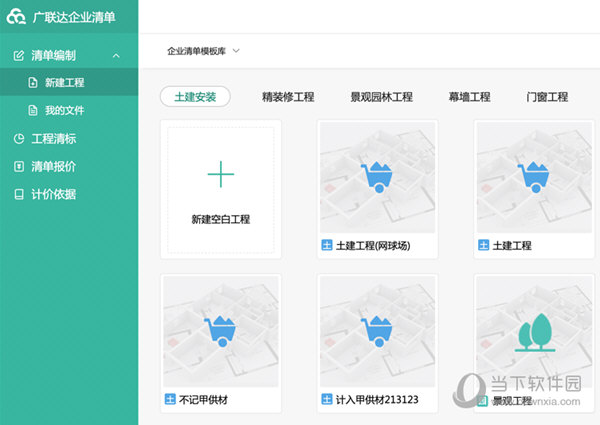Open the 企业清单模板库 dropdown
The width and height of the screenshot is (600, 425).
pyautogui.click(x=203, y=51)
